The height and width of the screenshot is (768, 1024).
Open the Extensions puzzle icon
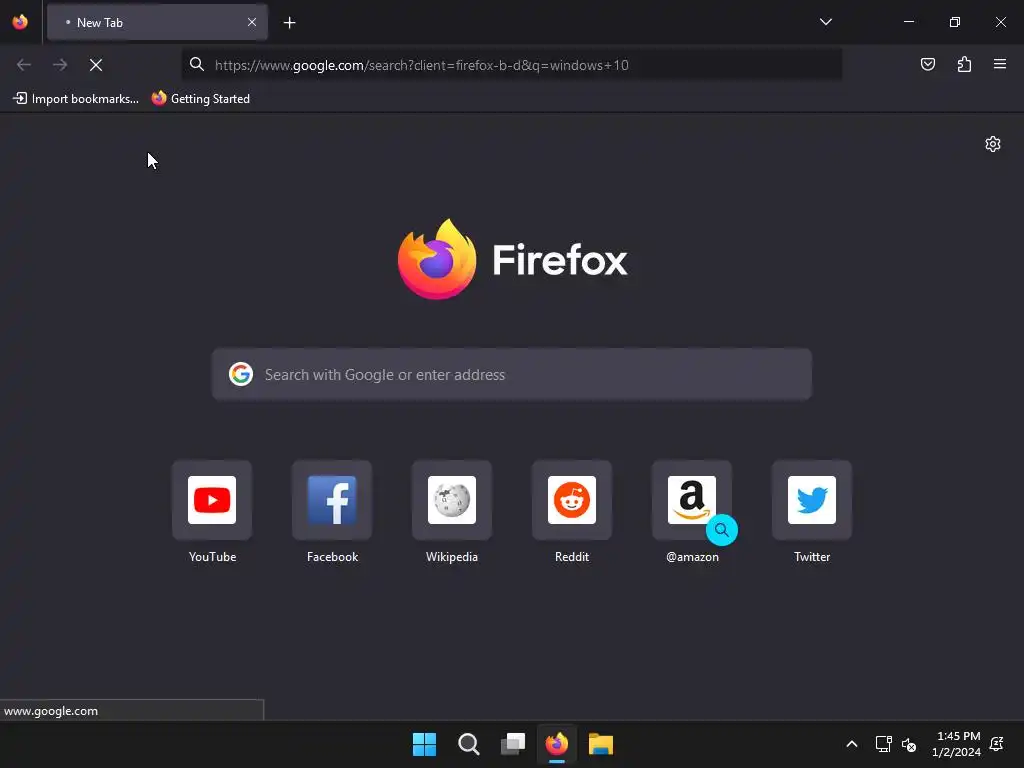click(964, 64)
